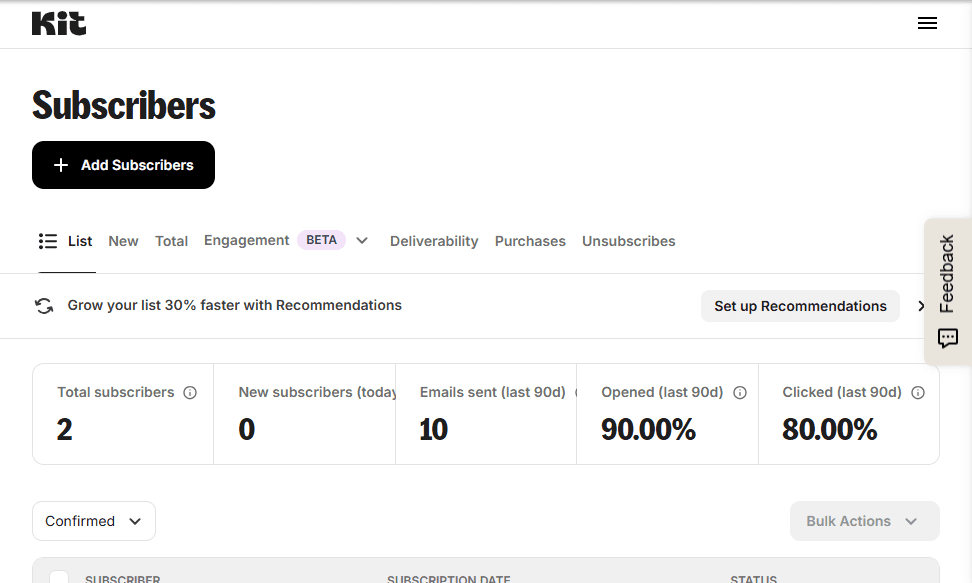Open the Engagement tab
Image resolution: width=972 pixels, height=583 pixels.
click(247, 241)
